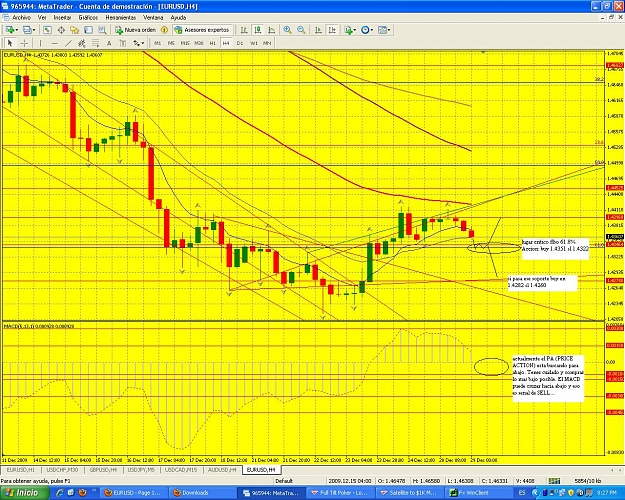625x500 pixels.
Task: Zoom in the chart with plus magnifier
Action: click(x=287, y=30)
